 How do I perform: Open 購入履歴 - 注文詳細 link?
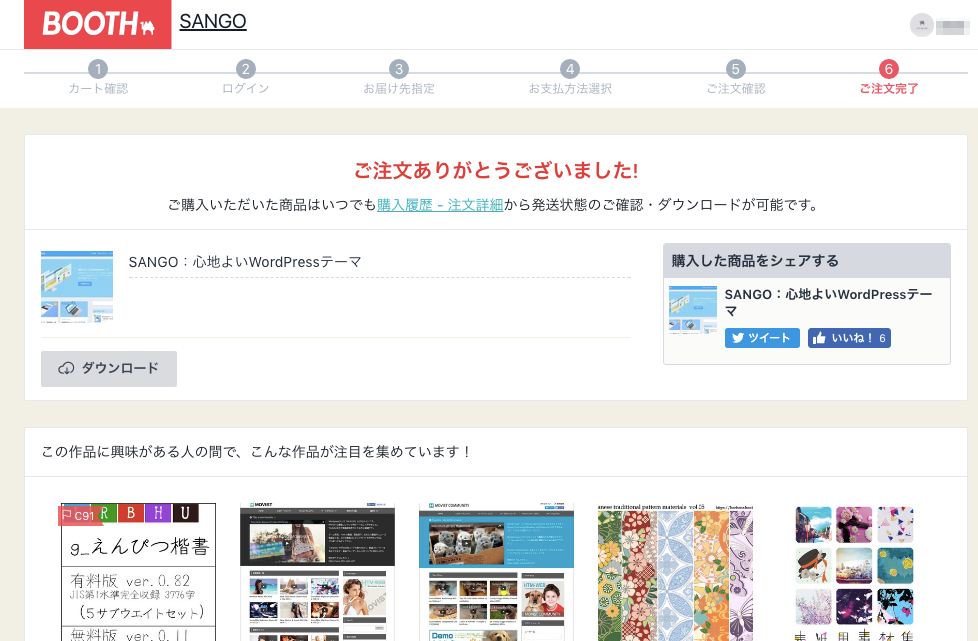point(440,205)
